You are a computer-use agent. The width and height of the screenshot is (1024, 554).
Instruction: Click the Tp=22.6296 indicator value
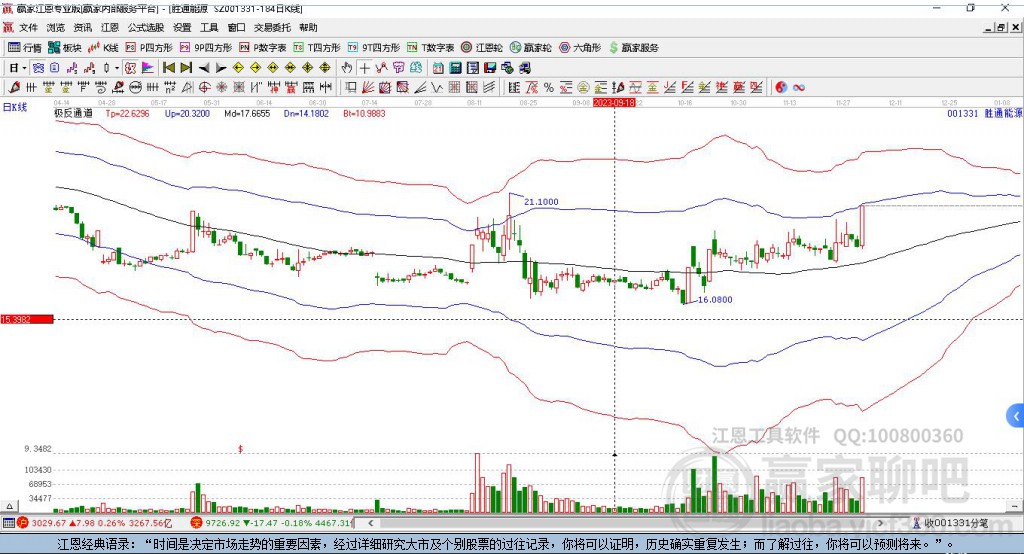127,113
